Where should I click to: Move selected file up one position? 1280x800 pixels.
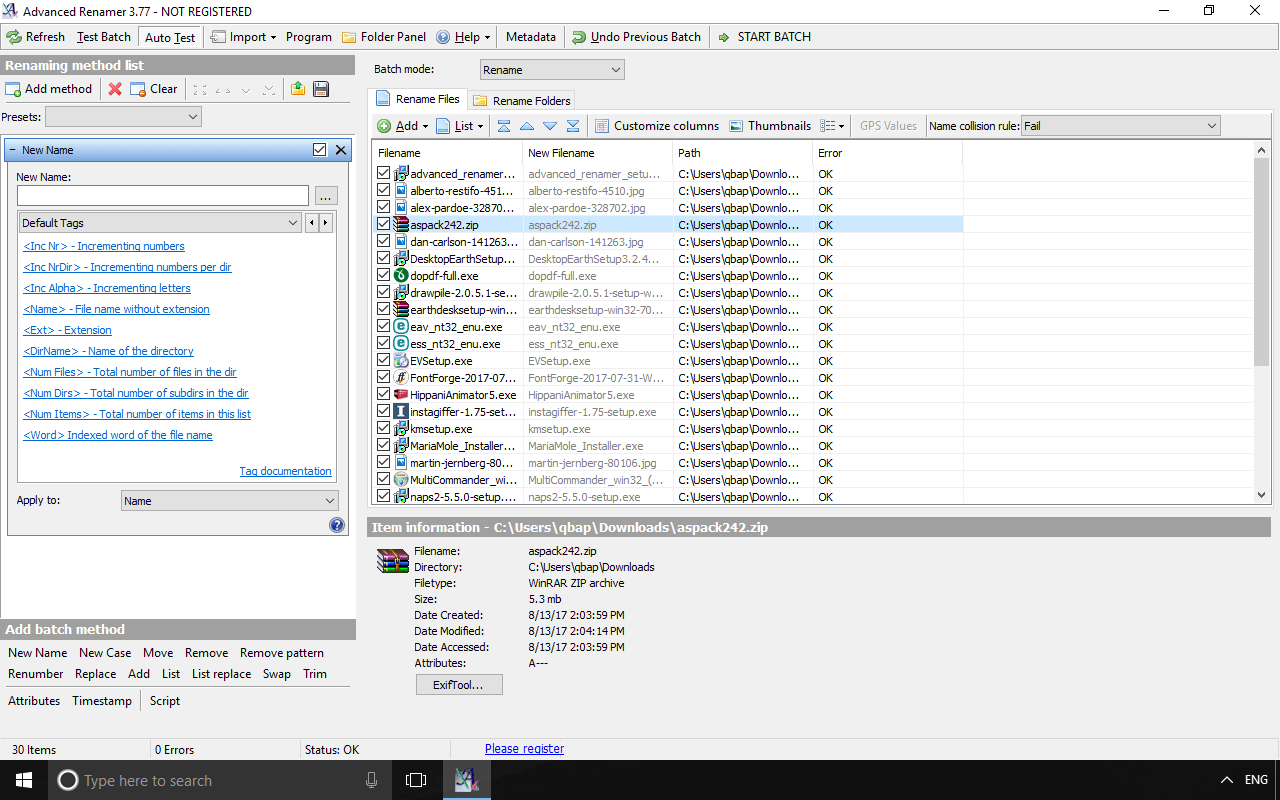(527, 126)
